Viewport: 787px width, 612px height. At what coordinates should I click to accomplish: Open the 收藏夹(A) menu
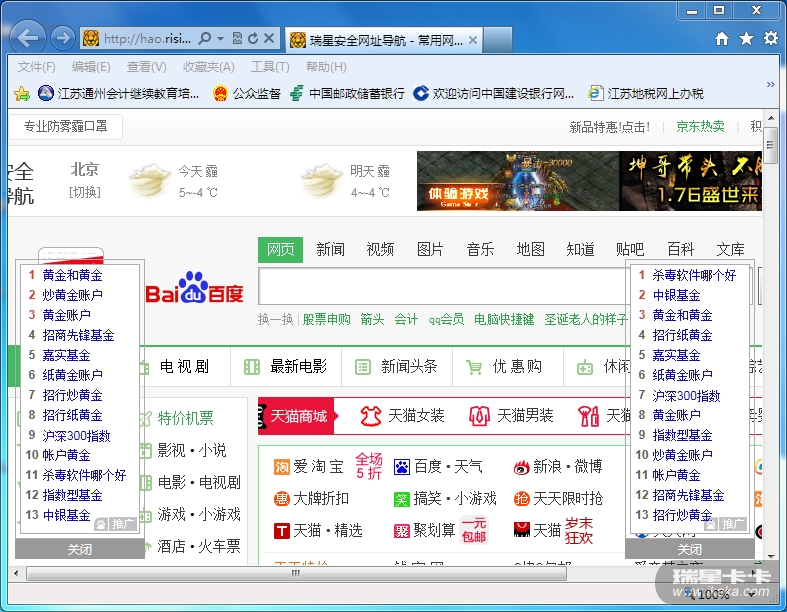tap(209, 67)
